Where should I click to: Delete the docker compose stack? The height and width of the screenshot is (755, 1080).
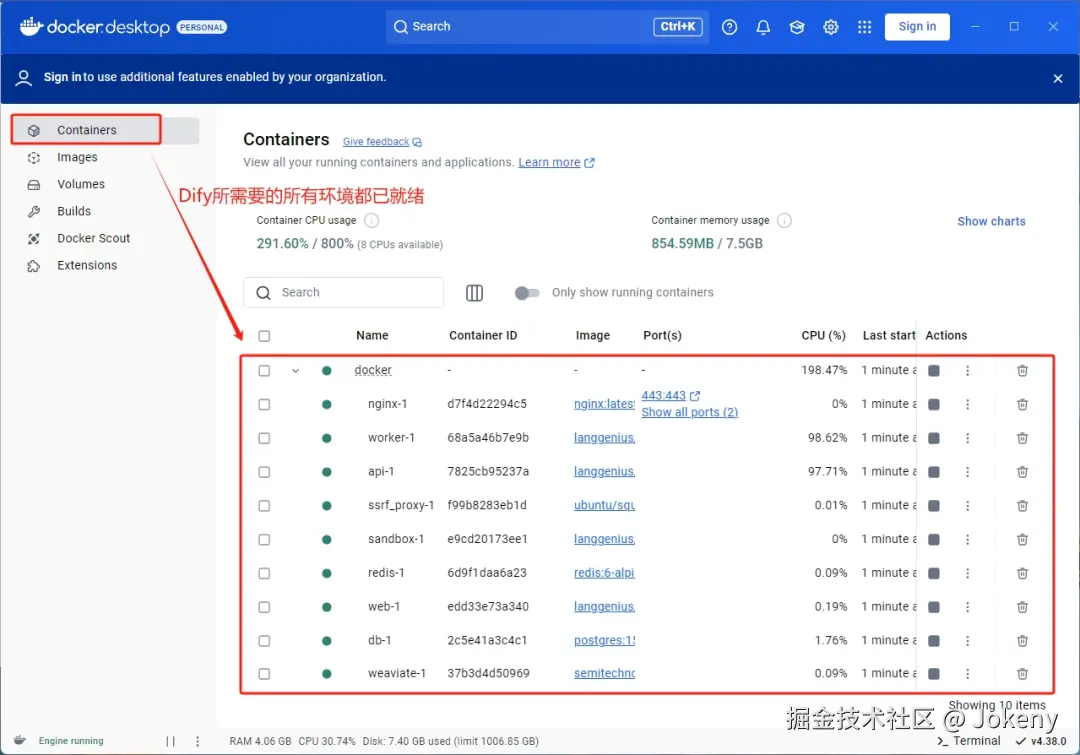1023,371
